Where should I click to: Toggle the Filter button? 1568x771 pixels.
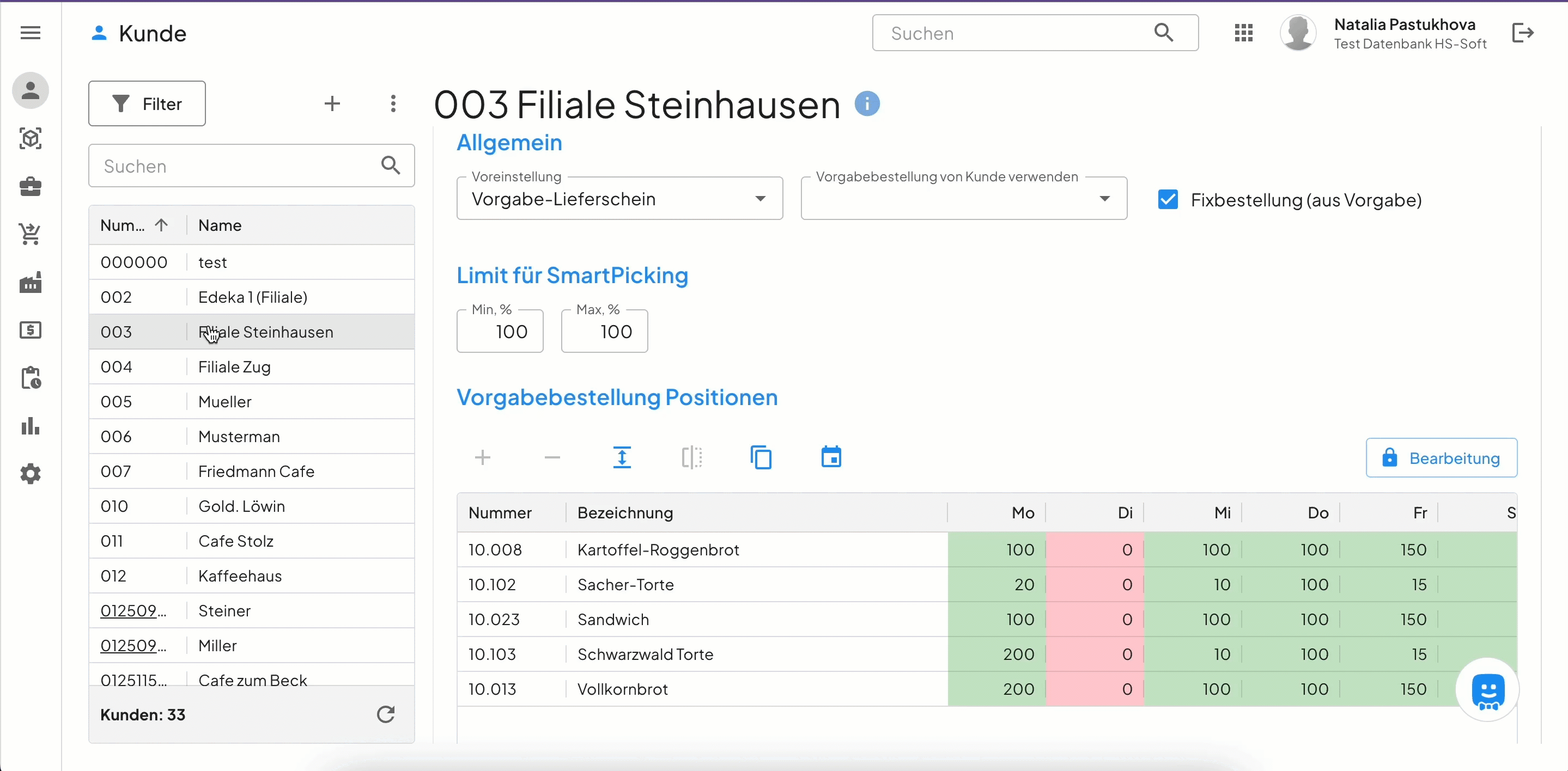[147, 103]
